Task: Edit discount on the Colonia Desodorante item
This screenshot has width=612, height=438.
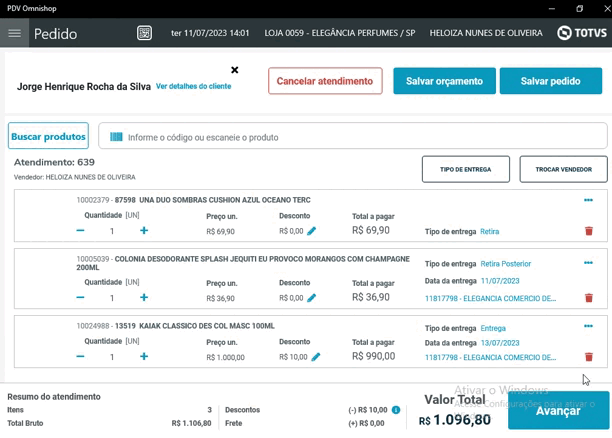Action: 312,298
